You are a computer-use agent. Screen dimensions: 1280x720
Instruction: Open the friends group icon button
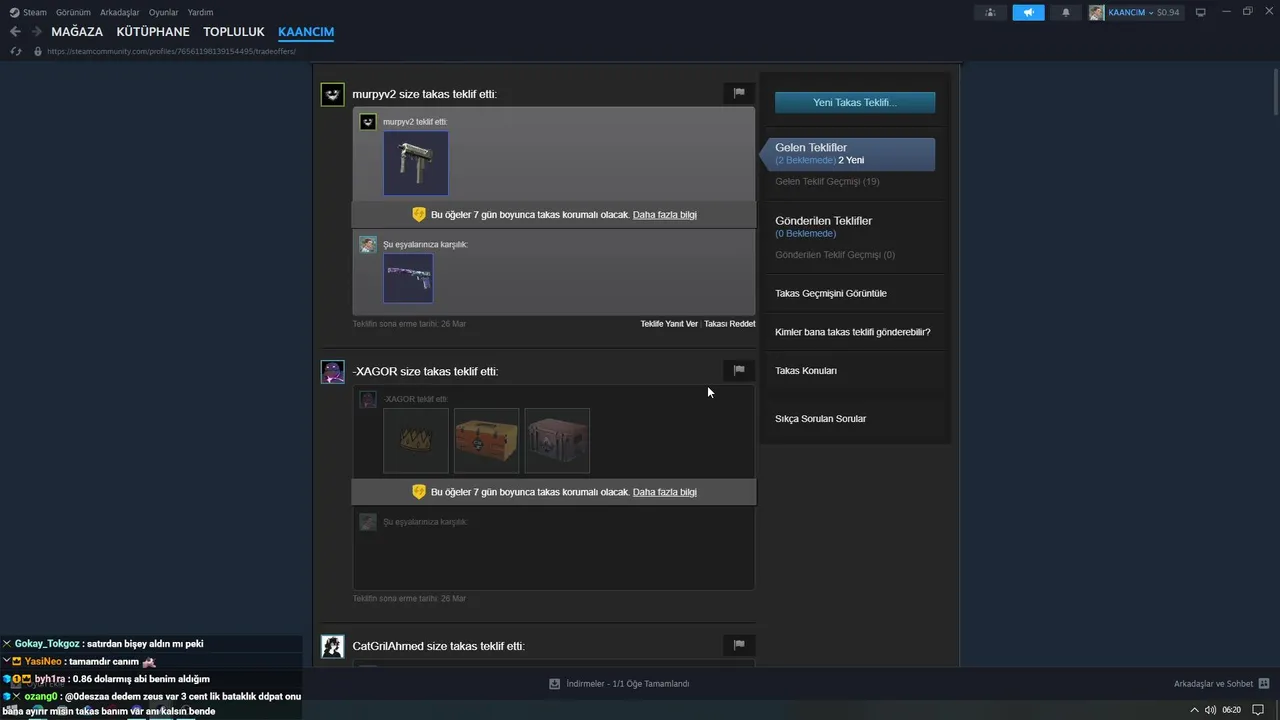[990, 12]
